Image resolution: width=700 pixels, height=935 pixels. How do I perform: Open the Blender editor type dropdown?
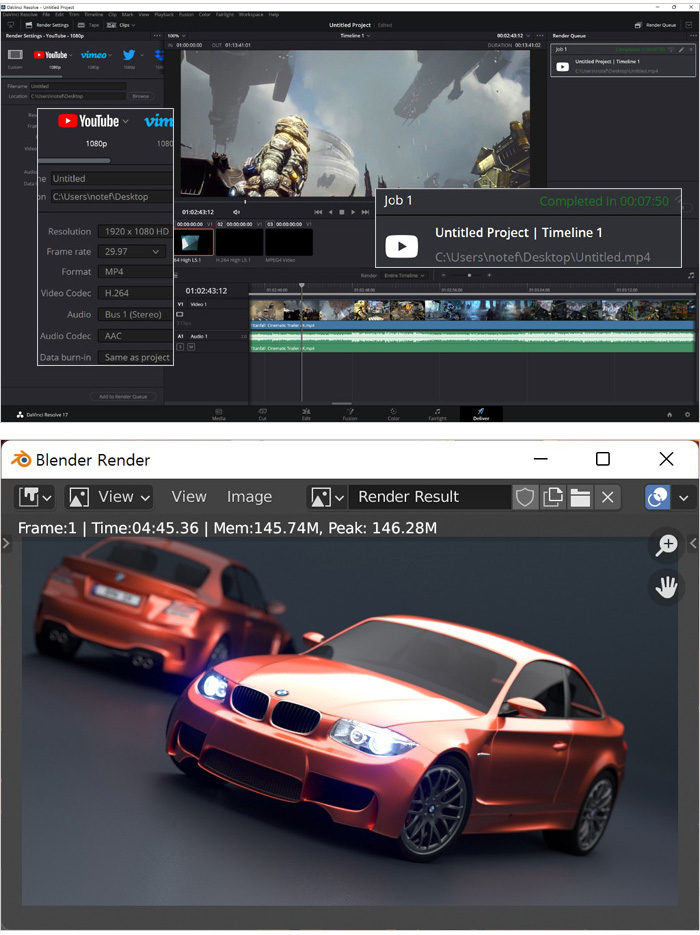(x=34, y=497)
